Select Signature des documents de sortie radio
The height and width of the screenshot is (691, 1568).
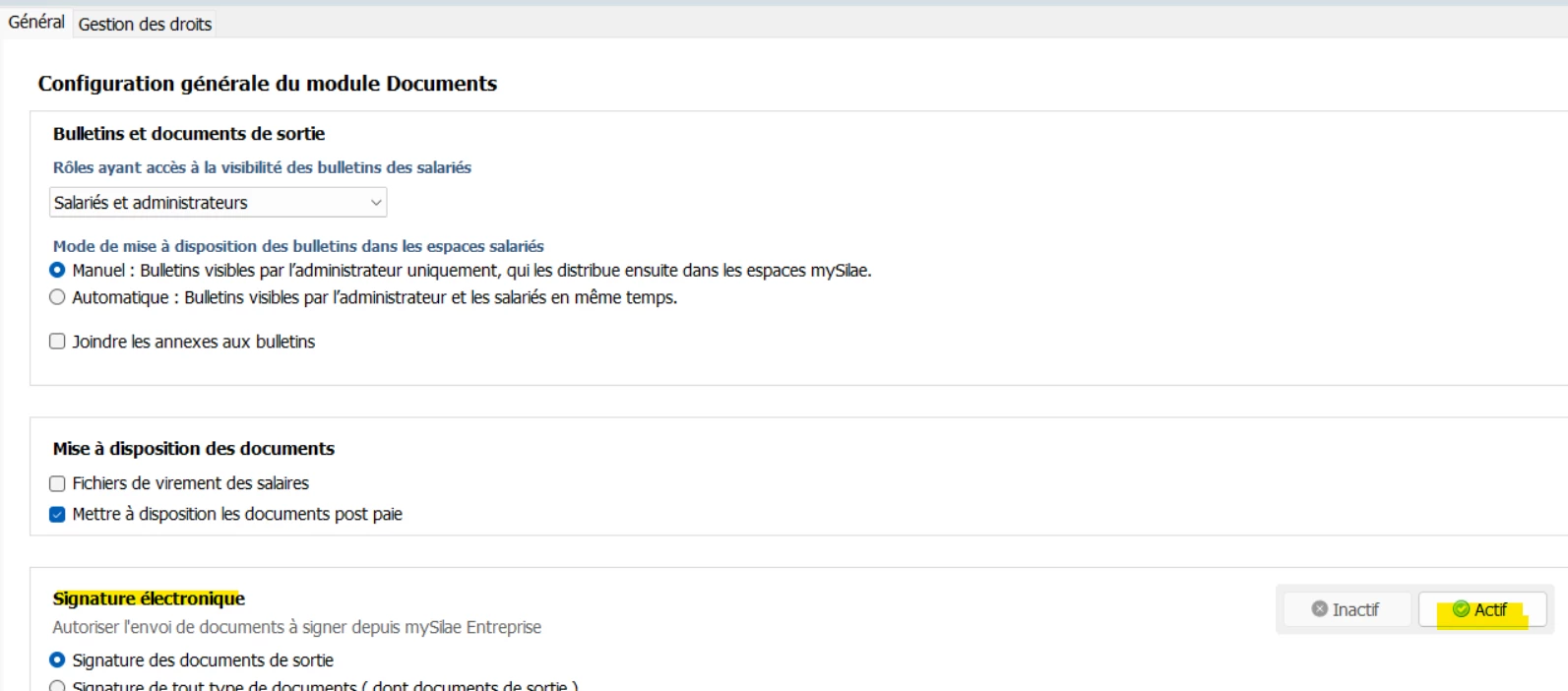57,660
